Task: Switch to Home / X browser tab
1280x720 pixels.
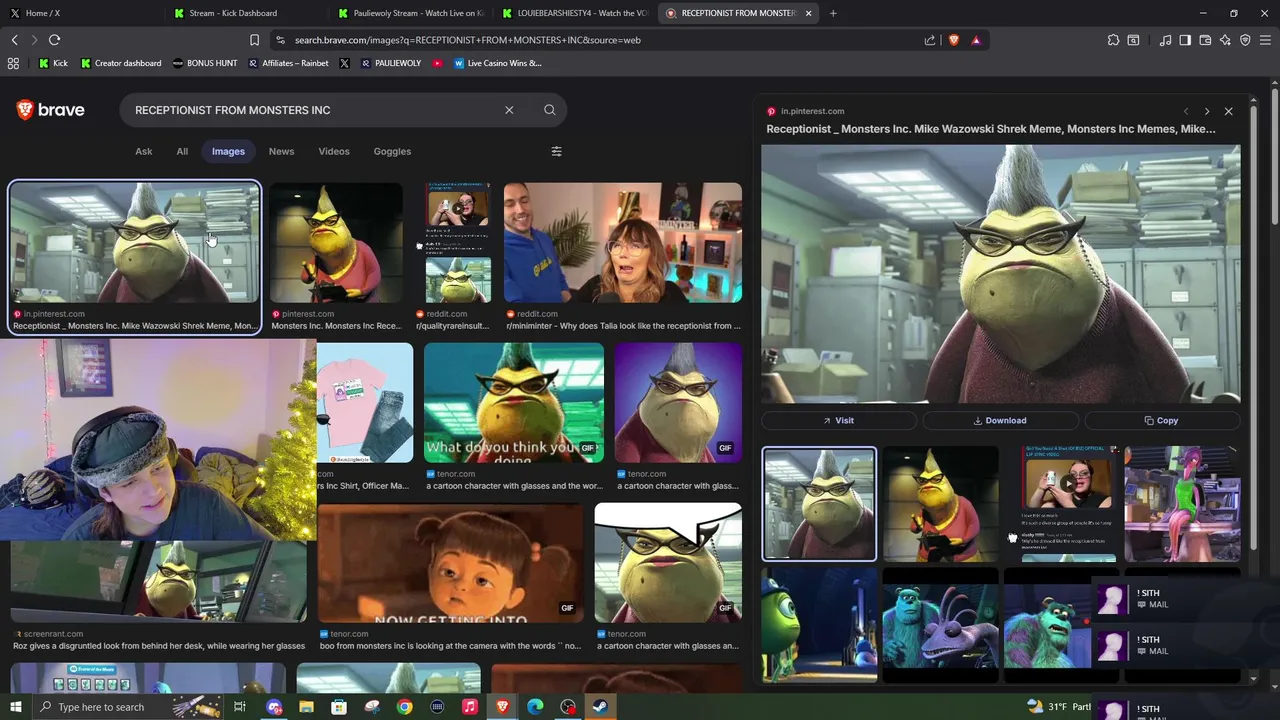Action: 80,13
